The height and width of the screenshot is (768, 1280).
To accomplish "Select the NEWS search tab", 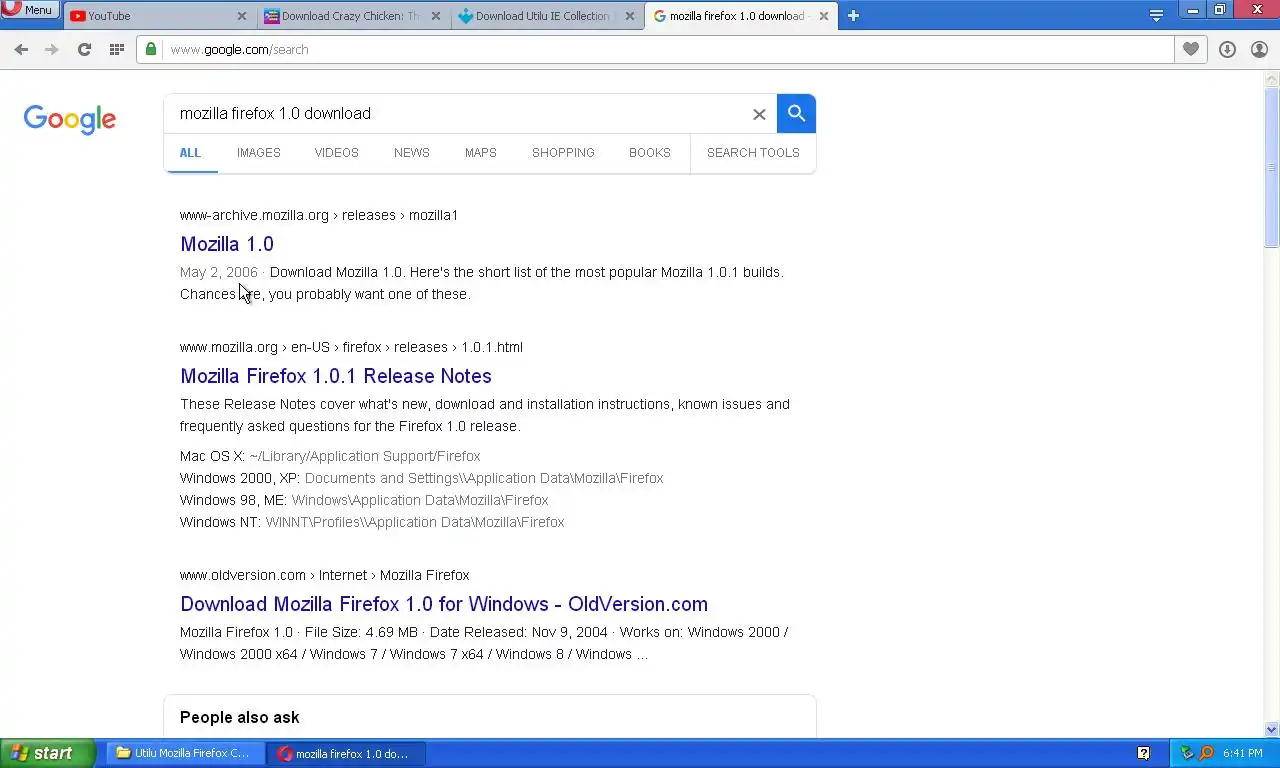I will (412, 153).
